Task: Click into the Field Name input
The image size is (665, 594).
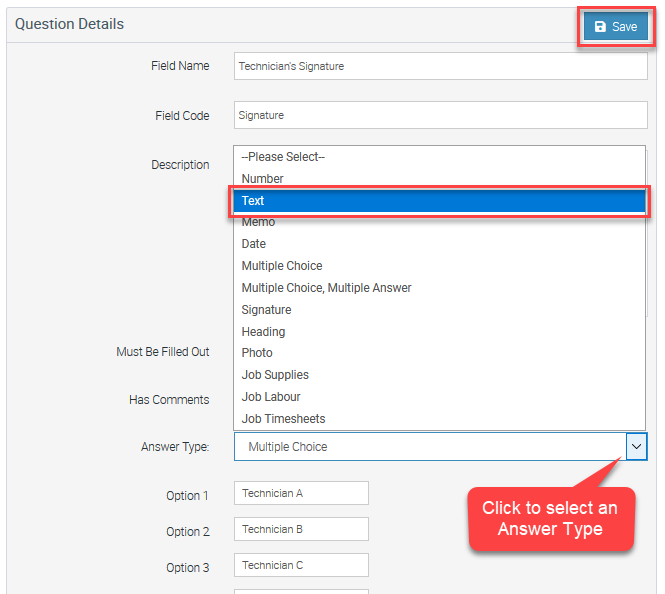Action: pyautogui.click(x=441, y=66)
